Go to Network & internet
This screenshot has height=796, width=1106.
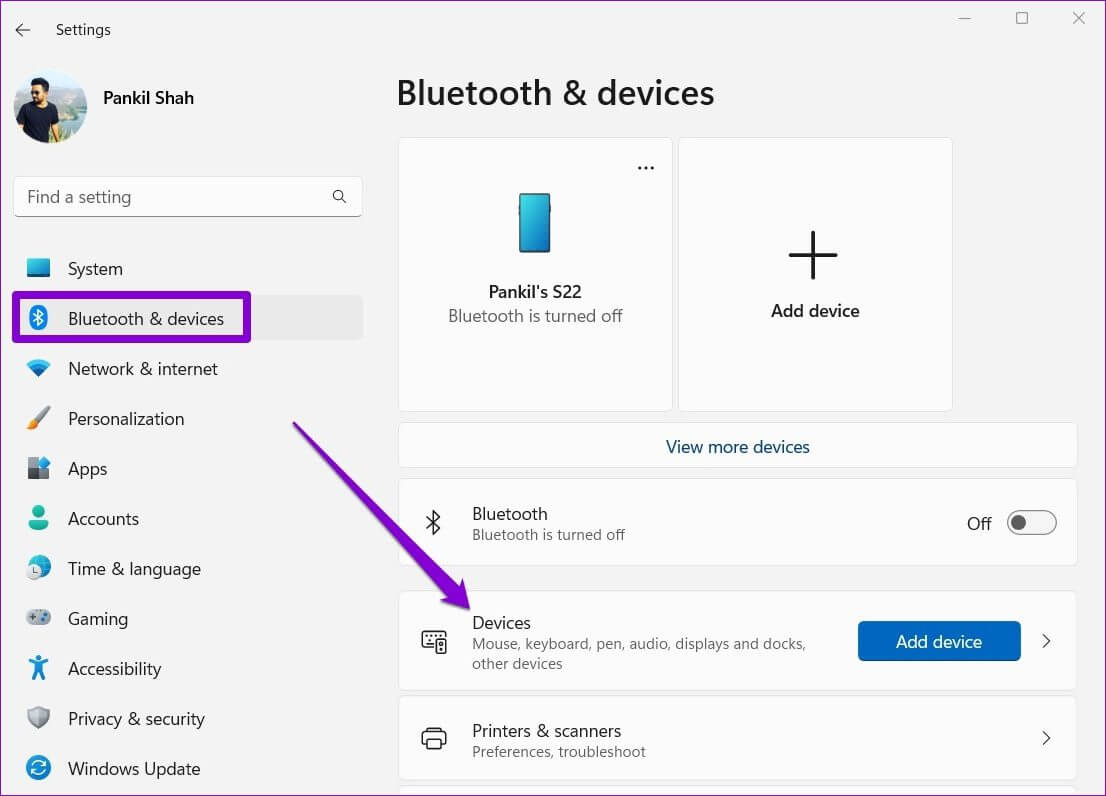188,369
